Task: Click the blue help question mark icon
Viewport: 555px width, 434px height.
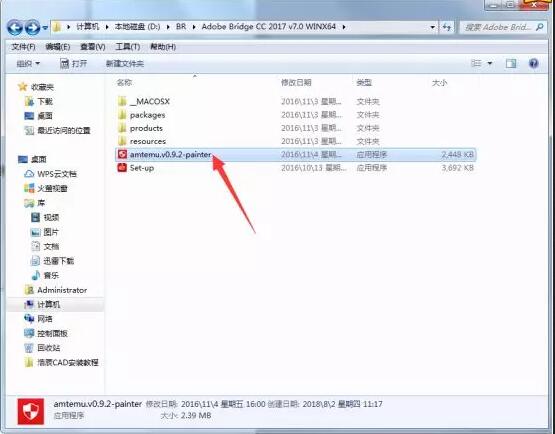Action: (x=533, y=63)
